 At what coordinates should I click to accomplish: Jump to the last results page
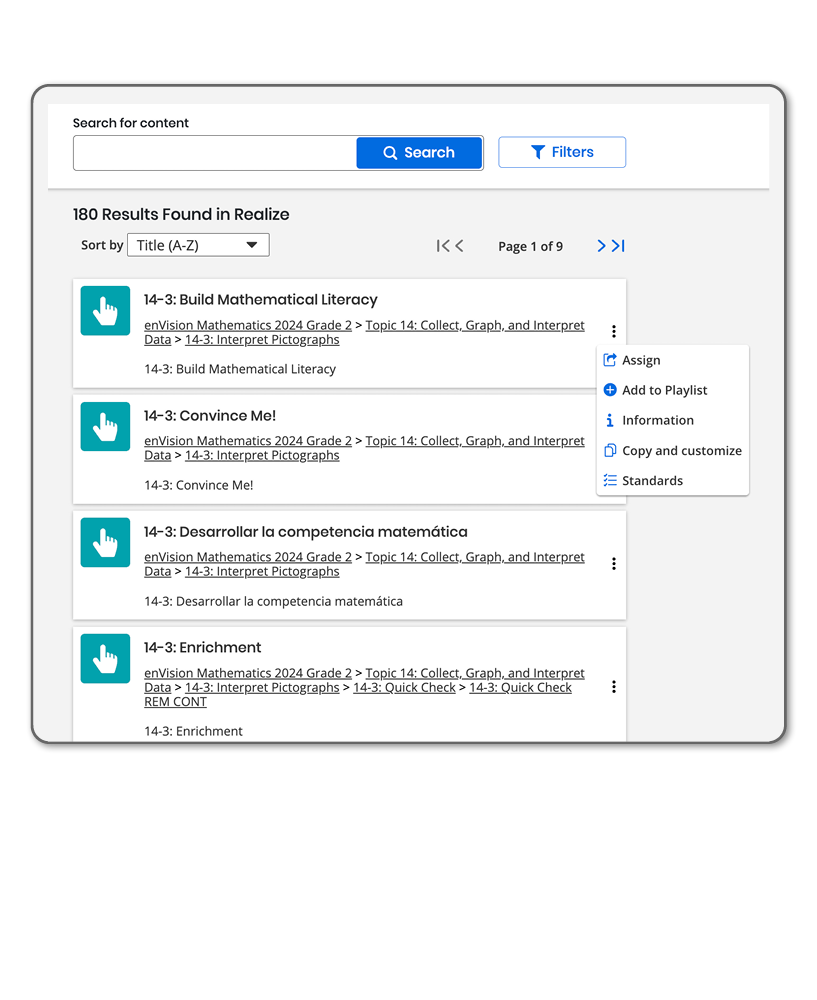[619, 246]
